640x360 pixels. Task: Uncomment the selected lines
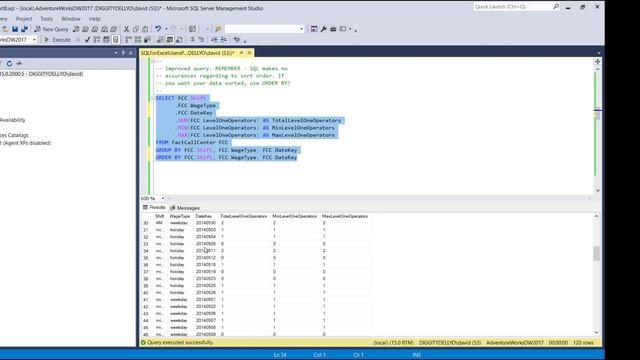[201, 40]
